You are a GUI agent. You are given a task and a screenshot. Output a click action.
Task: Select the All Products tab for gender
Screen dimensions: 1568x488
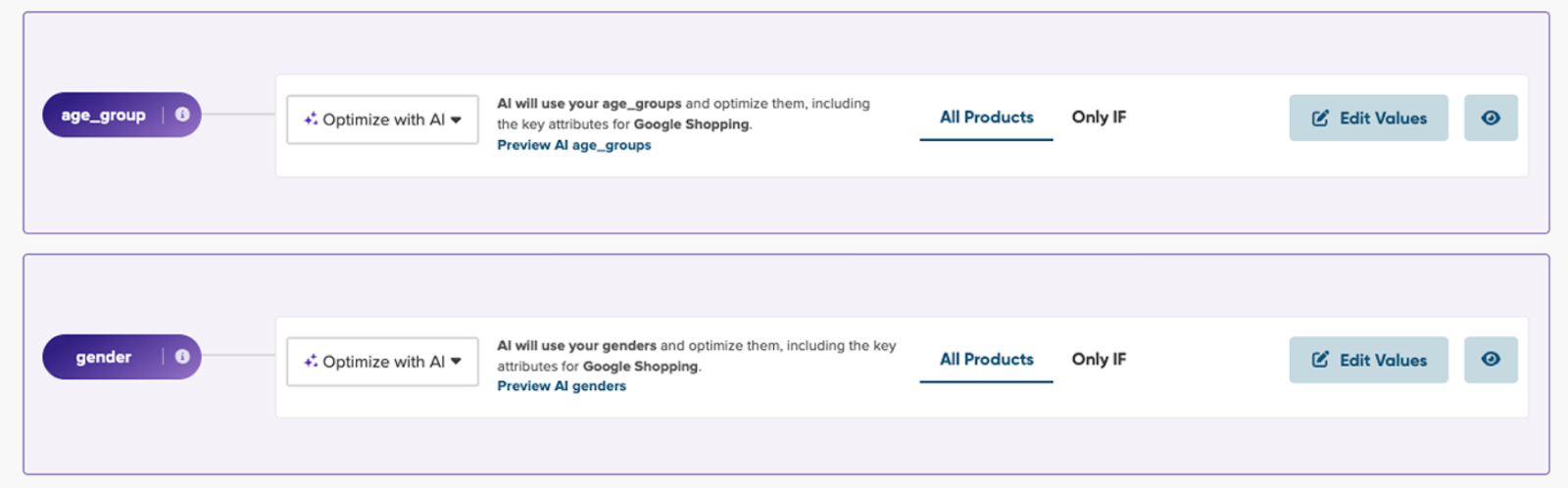point(986,360)
